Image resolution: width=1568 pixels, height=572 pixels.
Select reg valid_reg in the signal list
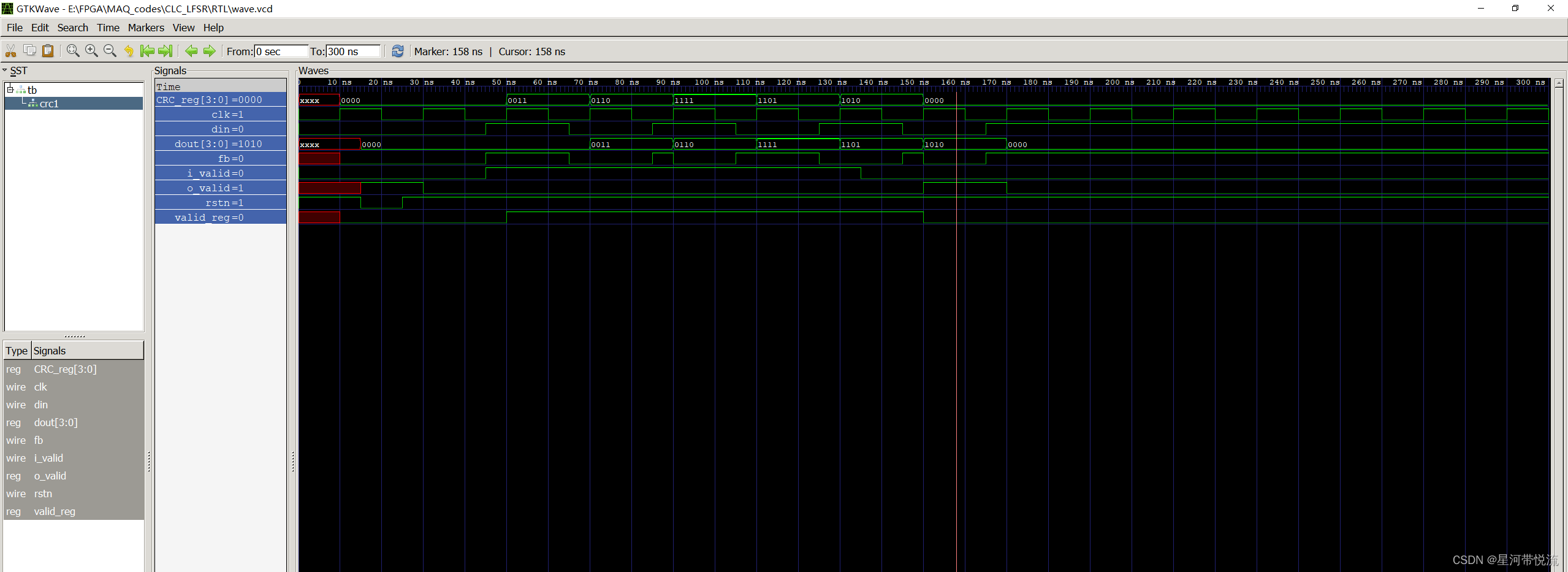pyautogui.click(x=74, y=511)
